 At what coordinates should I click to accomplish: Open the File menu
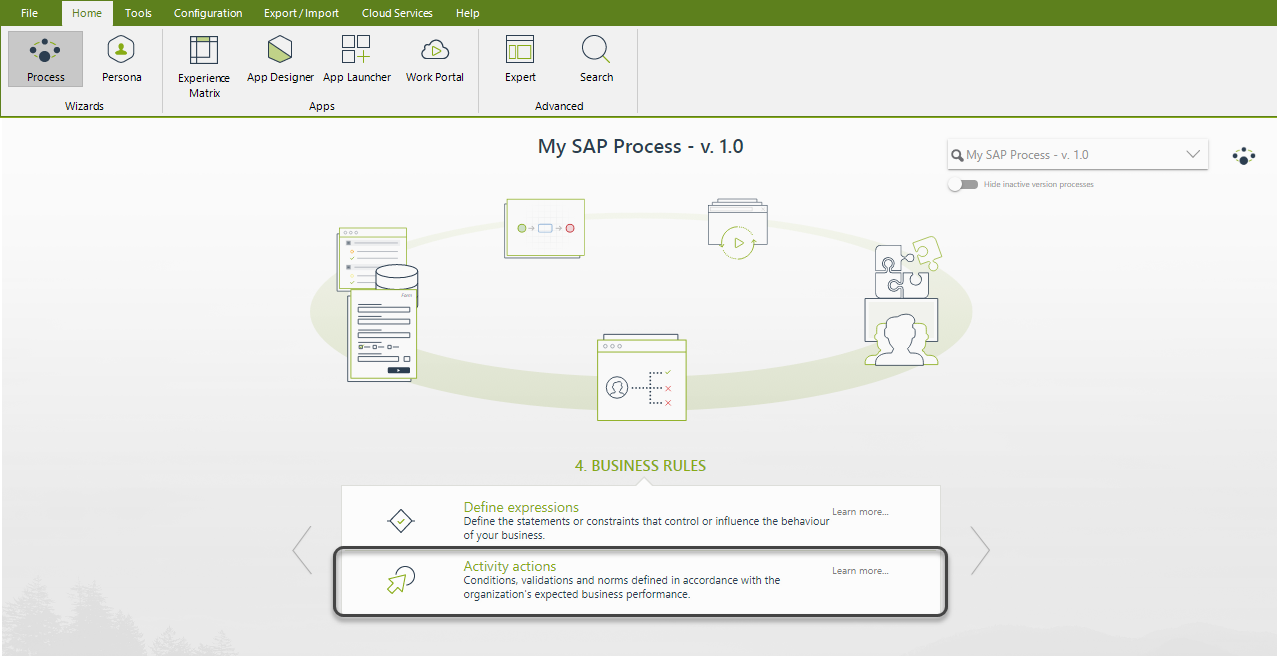point(30,13)
